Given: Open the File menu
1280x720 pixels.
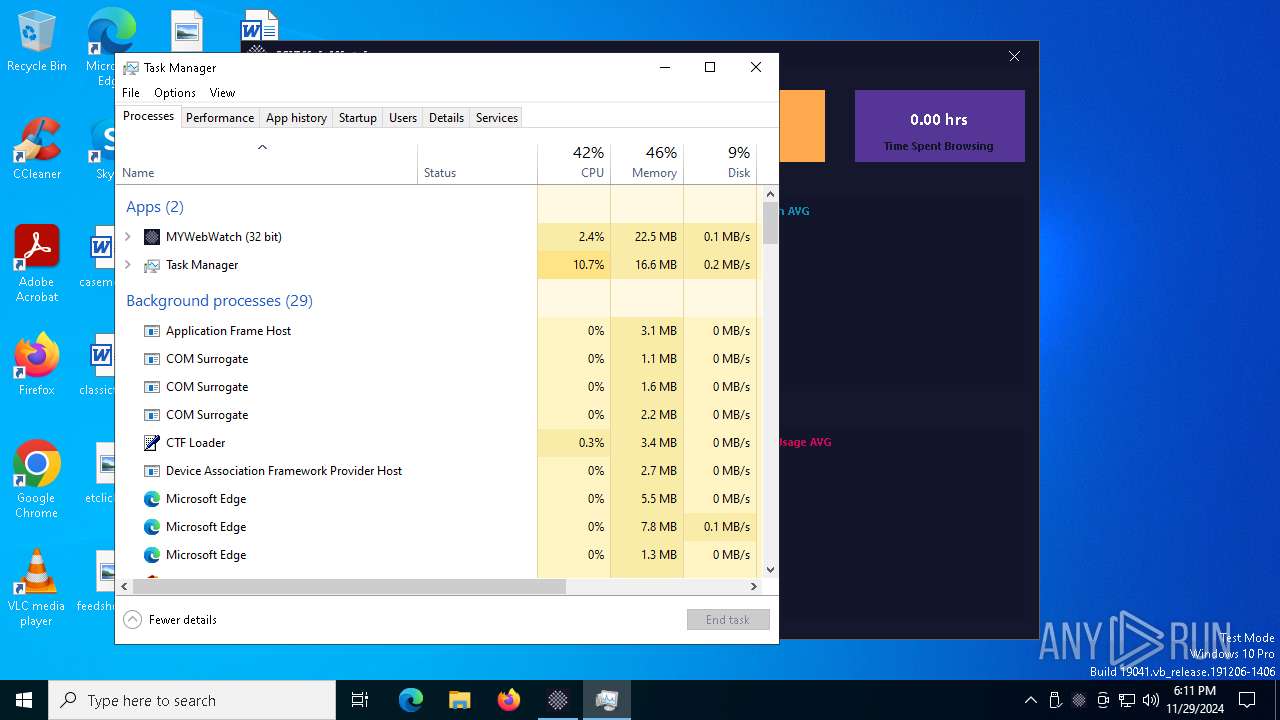Looking at the screenshot, I should click(x=131, y=93).
